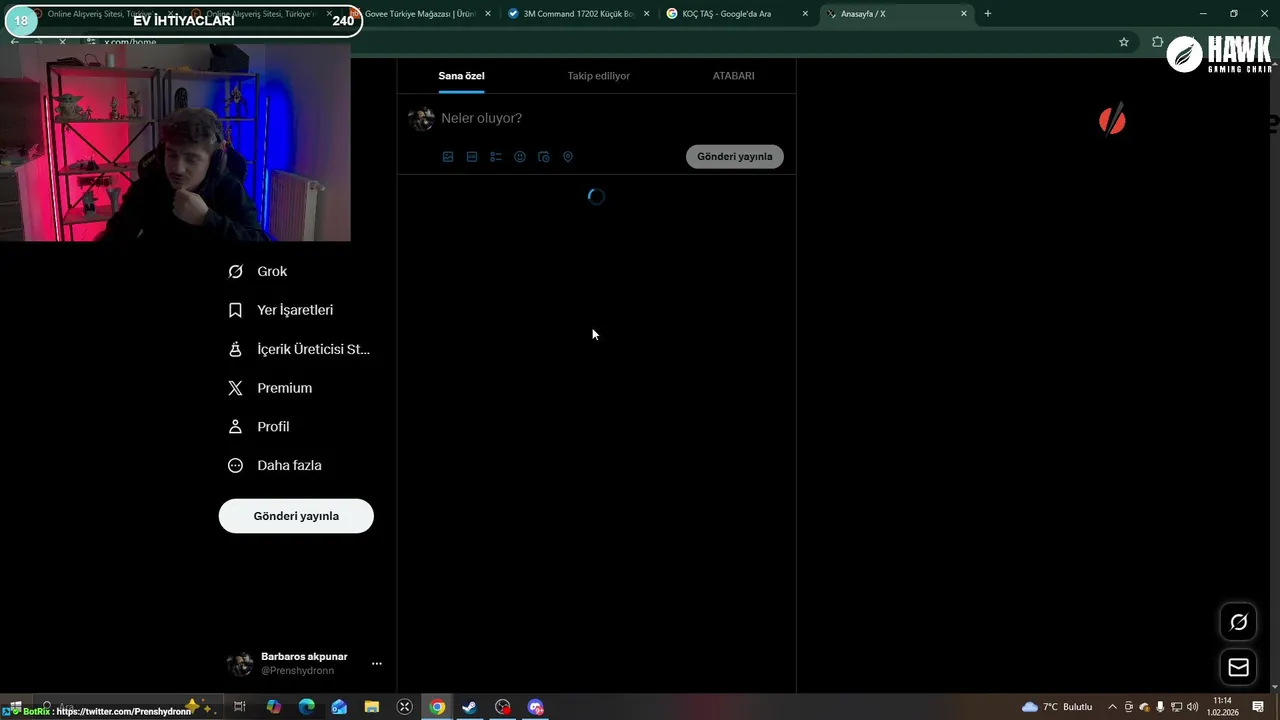Switch to the Sana özel tab
The width and height of the screenshot is (1280, 720).
pyautogui.click(x=461, y=76)
